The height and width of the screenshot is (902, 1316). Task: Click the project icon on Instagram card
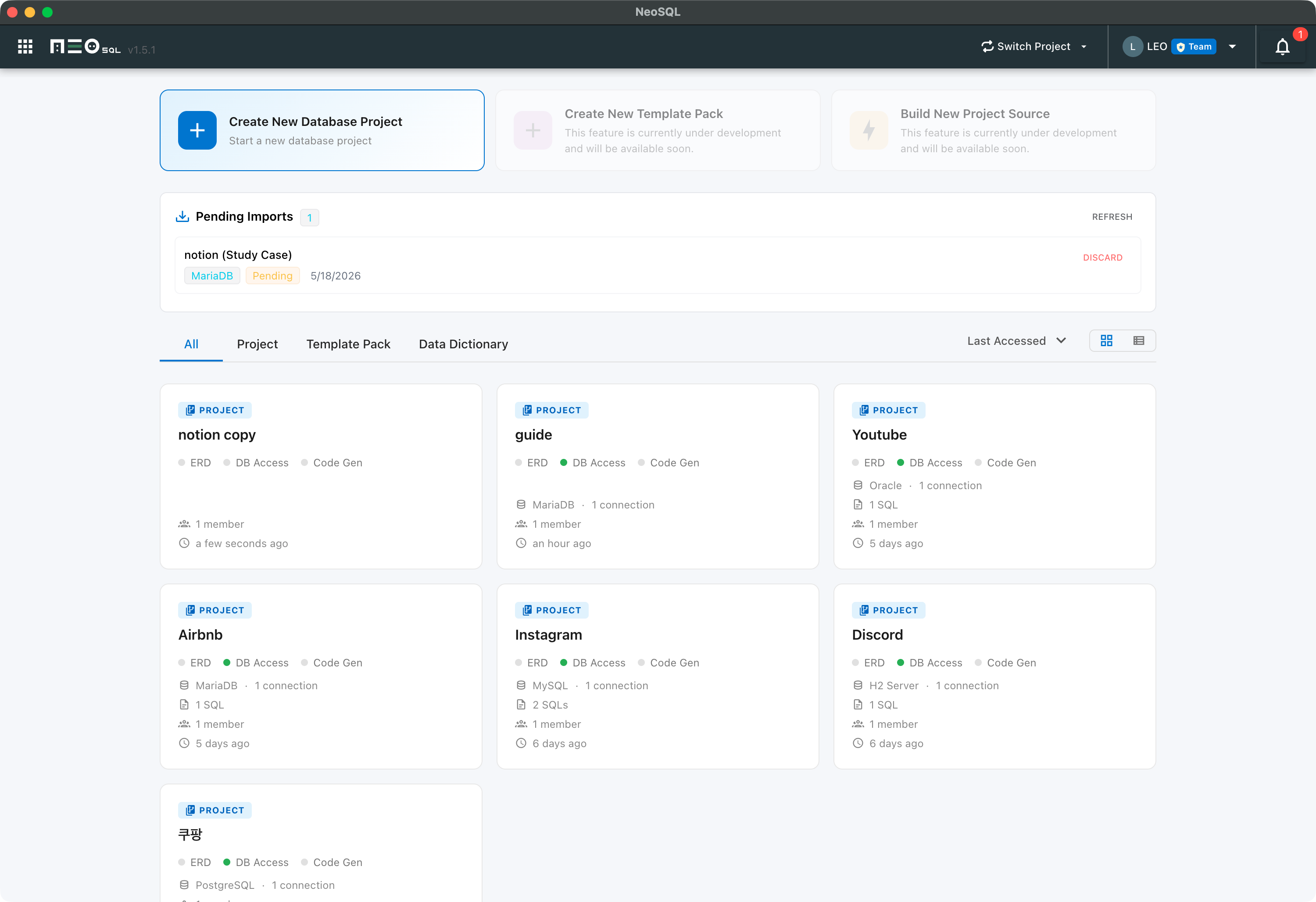coord(527,610)
